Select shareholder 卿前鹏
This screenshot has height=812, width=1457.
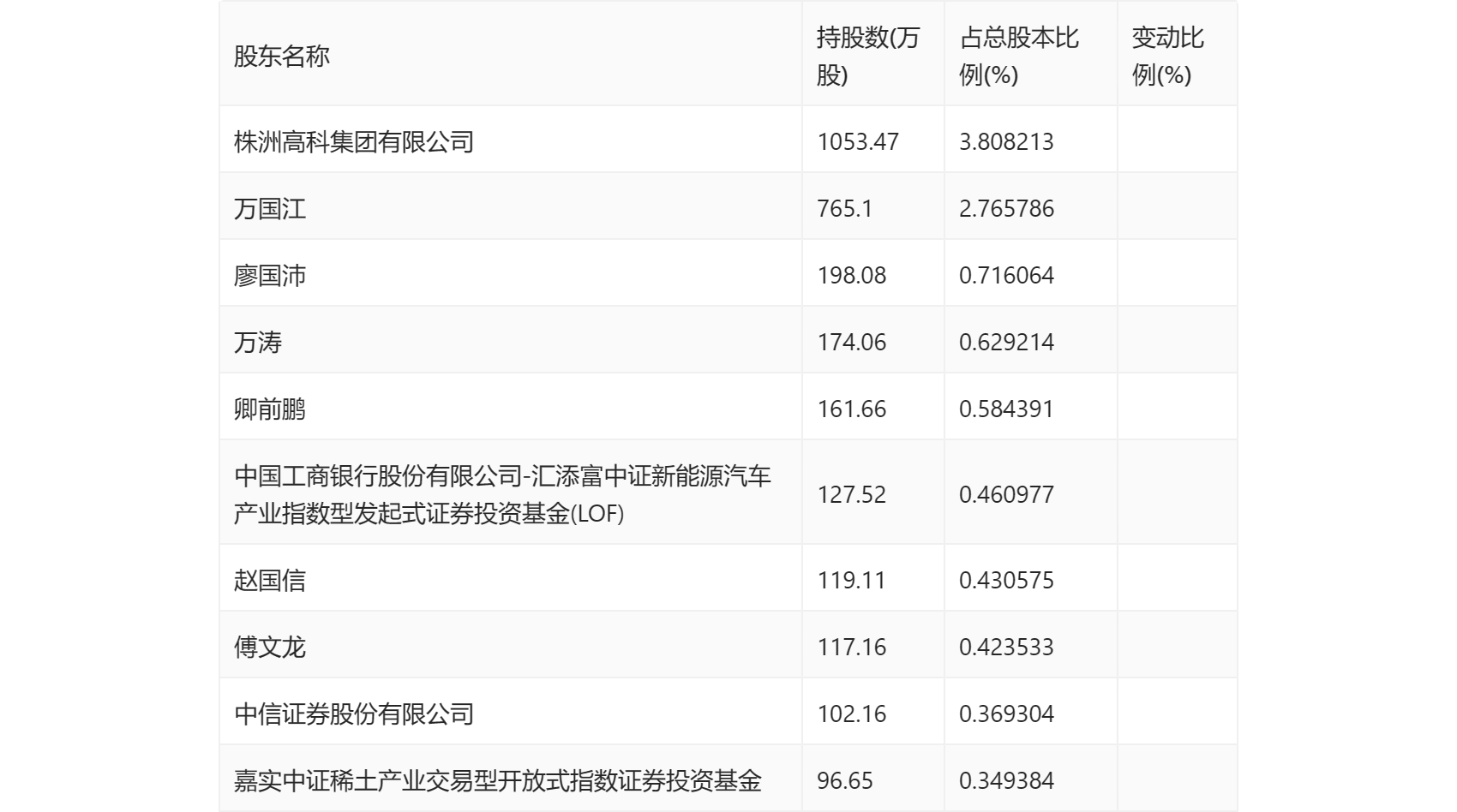tap(270, 409)
